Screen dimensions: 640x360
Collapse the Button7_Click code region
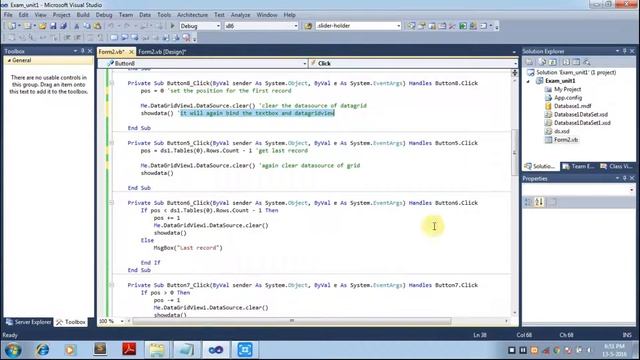pyautogui.click(x=111, y=285)
